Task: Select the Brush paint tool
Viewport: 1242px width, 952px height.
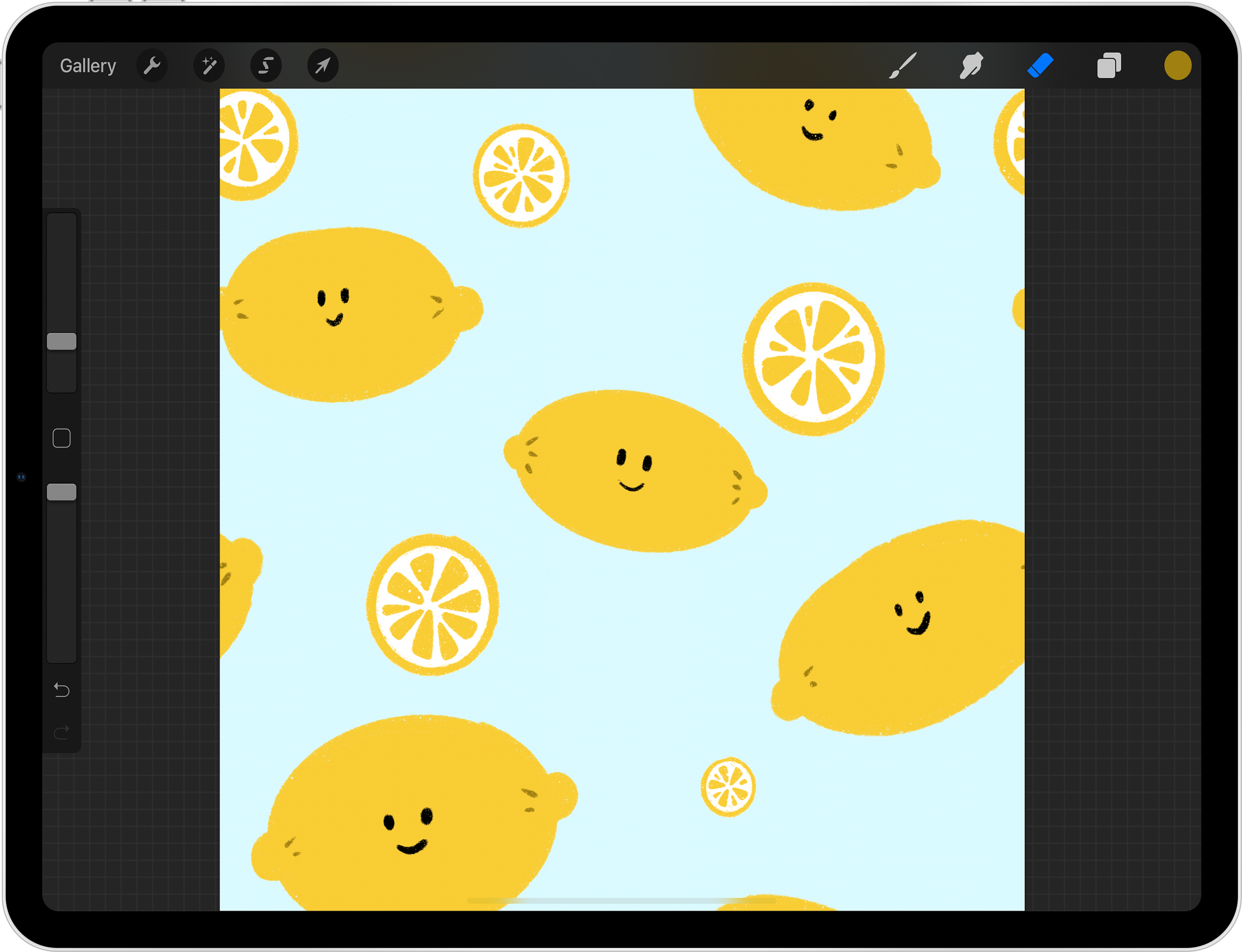Action: (x=903, y=66)
